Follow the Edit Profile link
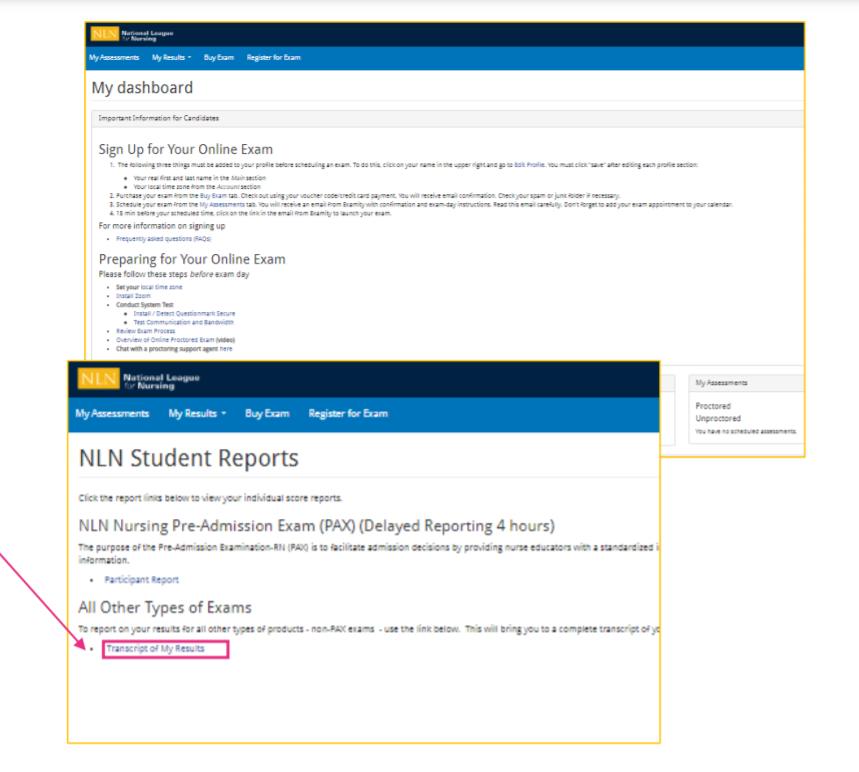This screenshot has width=859, height=772. (x=529, y=165)
